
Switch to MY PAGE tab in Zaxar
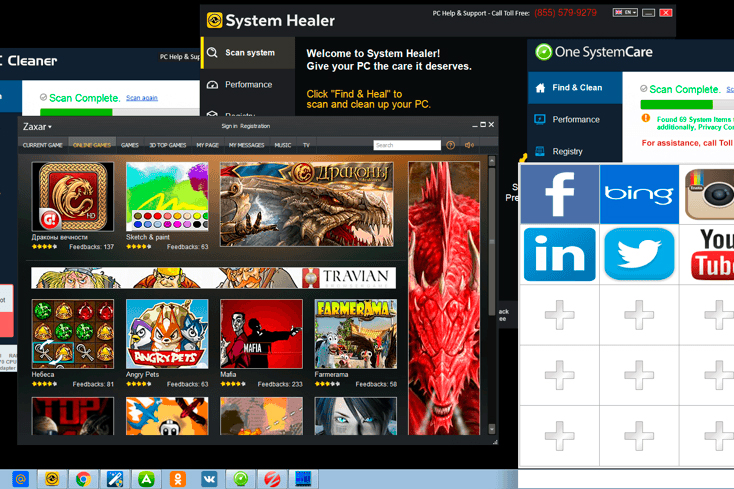pos(207,145)
